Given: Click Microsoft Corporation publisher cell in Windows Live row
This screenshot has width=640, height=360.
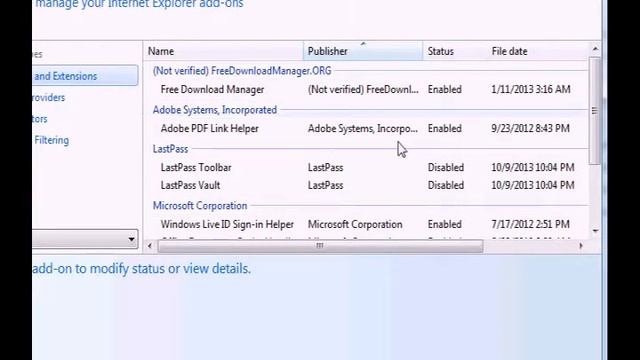Looking at the screenshot, I should 355,224.
